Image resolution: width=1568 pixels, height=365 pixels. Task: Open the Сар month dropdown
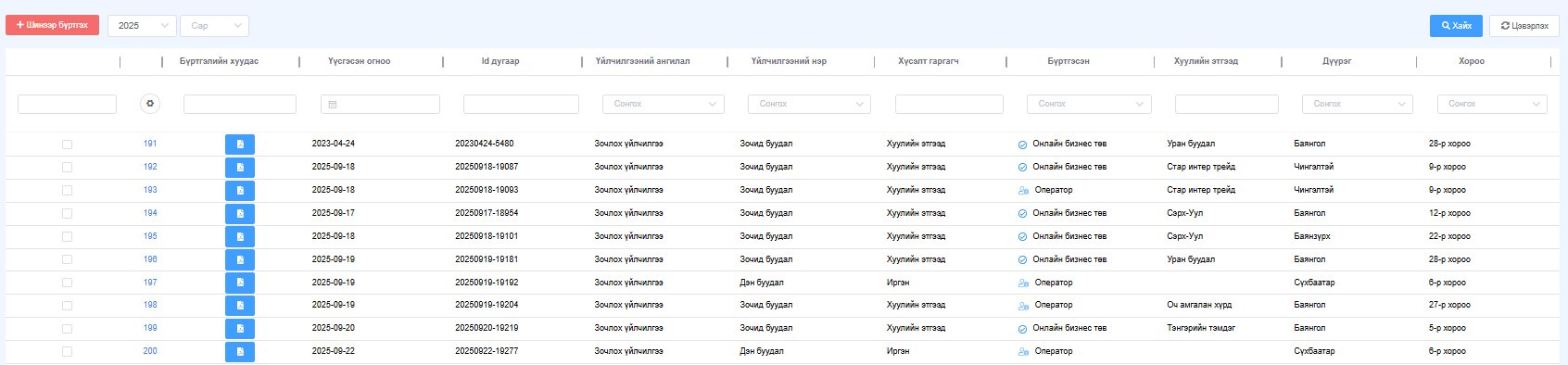coord(214,26)
